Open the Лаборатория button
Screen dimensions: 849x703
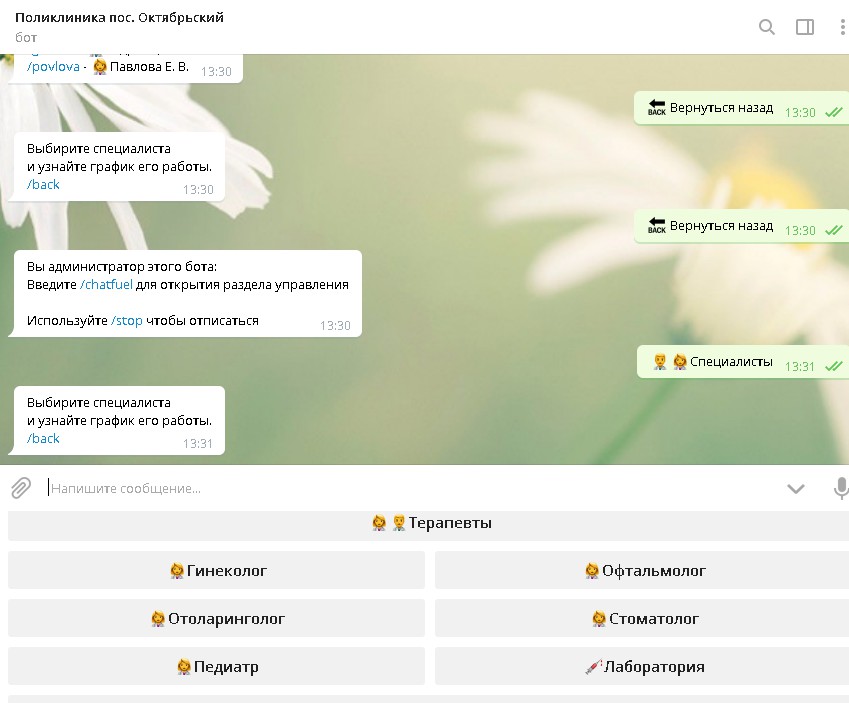(x=642, y=666)
